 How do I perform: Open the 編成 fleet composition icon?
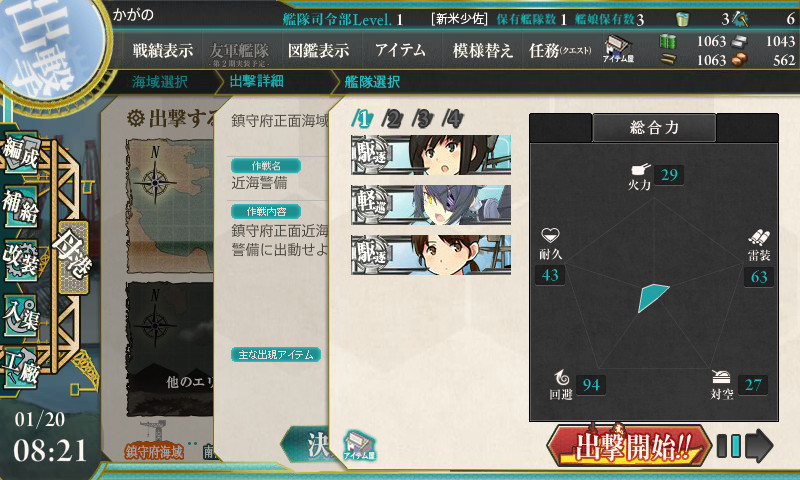[20, 152]
